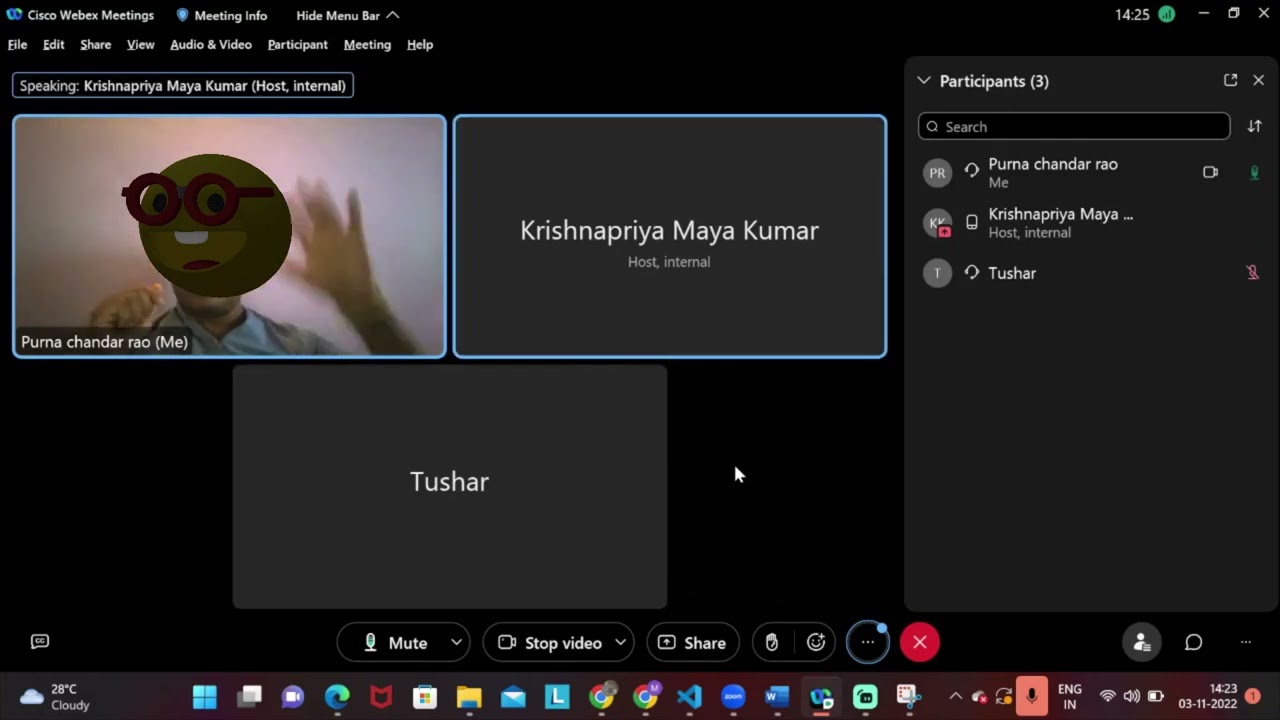
Task: Open Microsoft Edge from taskbar
Action: click(x=337, y=697)
